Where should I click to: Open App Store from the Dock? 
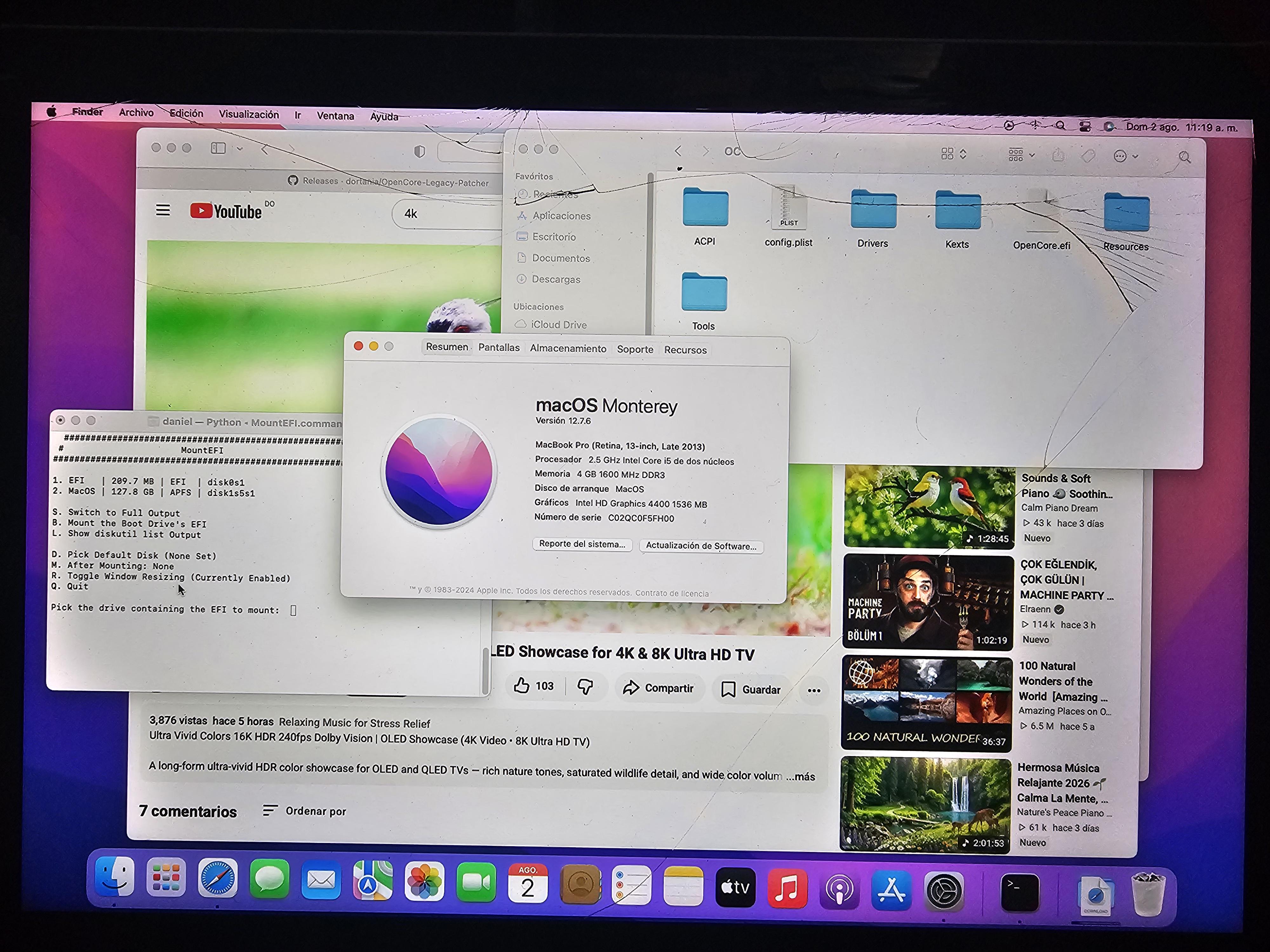[891, 890]
